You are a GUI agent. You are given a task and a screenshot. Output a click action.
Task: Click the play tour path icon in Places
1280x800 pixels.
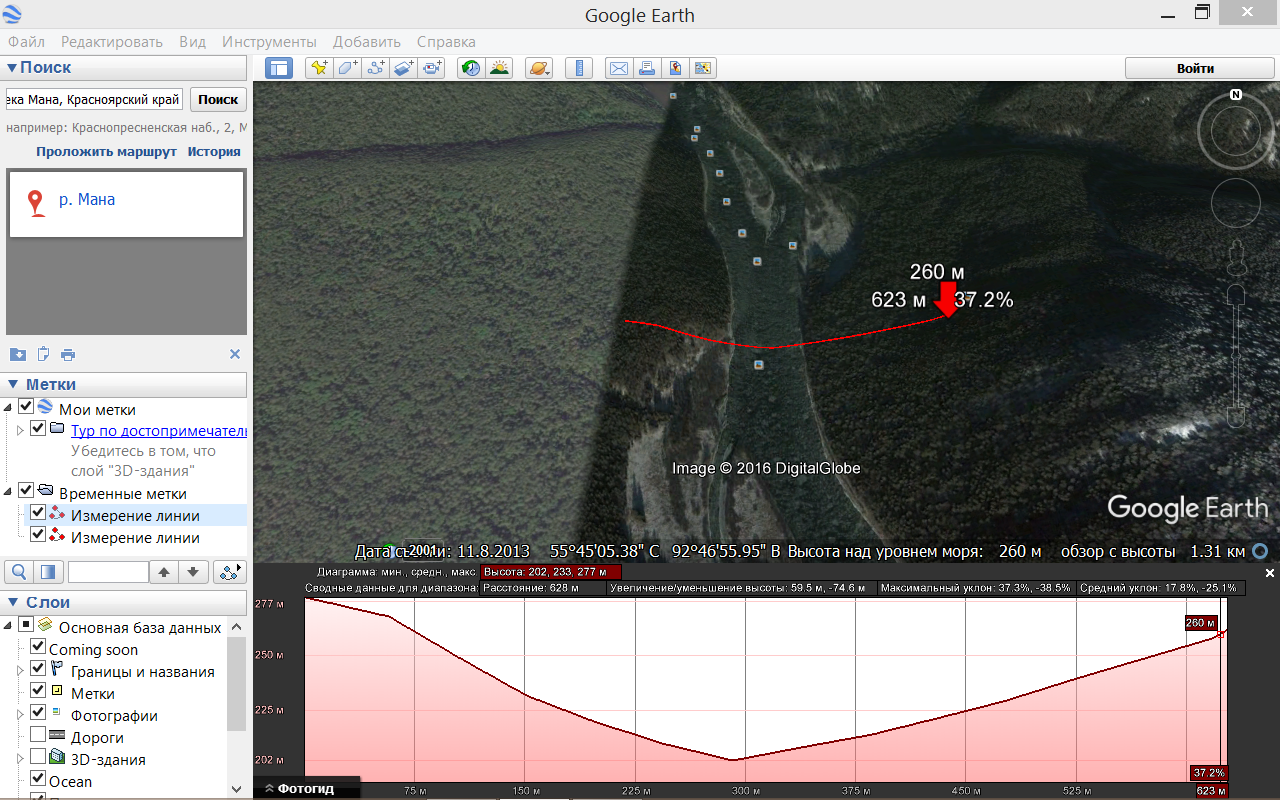click(231, 572)
